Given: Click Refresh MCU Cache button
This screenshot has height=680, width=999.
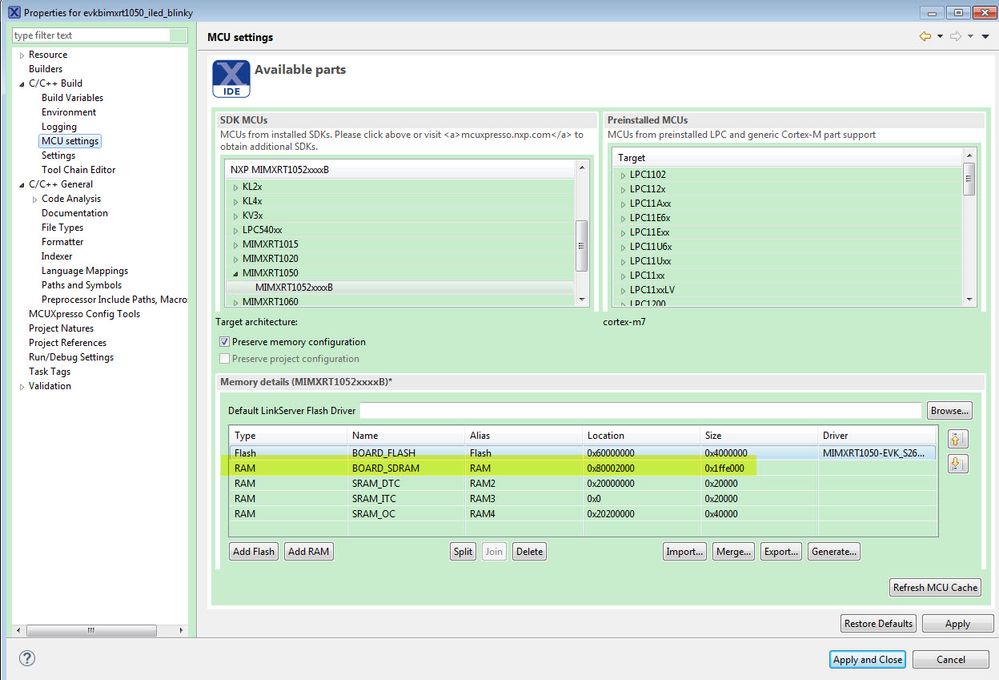Looking at the screenshot, I should point(935,587).
